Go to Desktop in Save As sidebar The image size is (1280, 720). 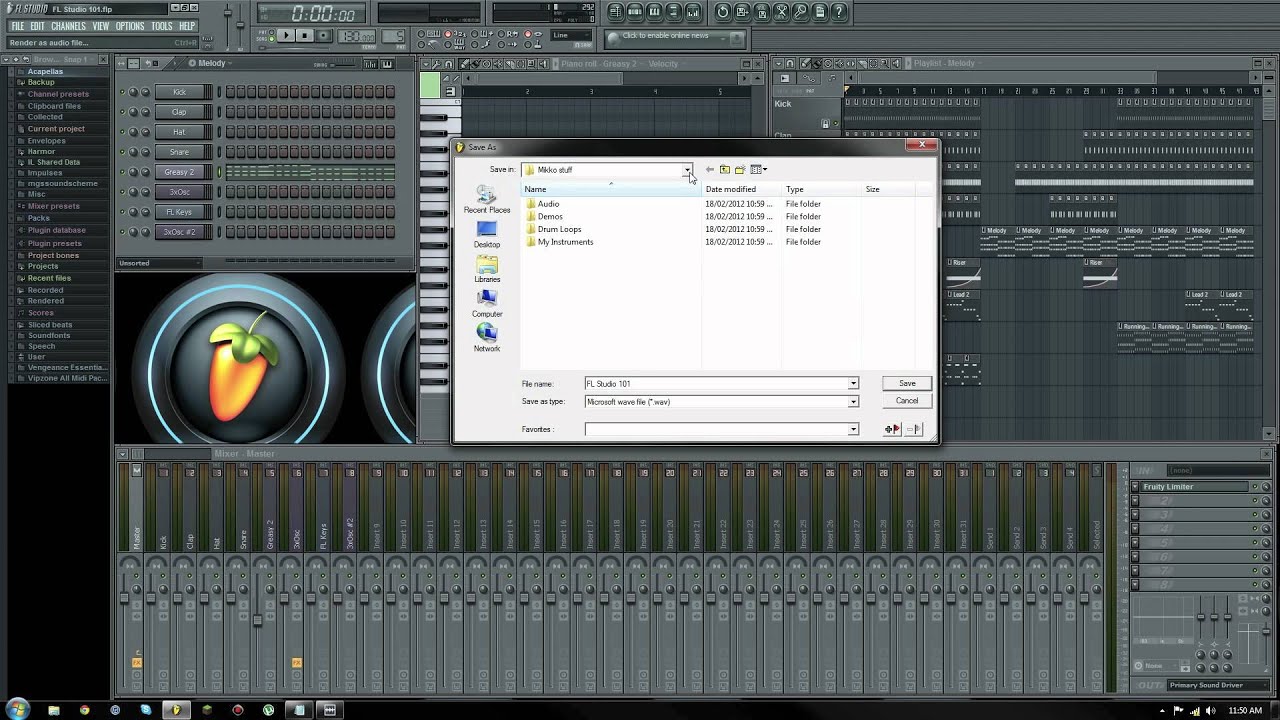pos(487,235)
